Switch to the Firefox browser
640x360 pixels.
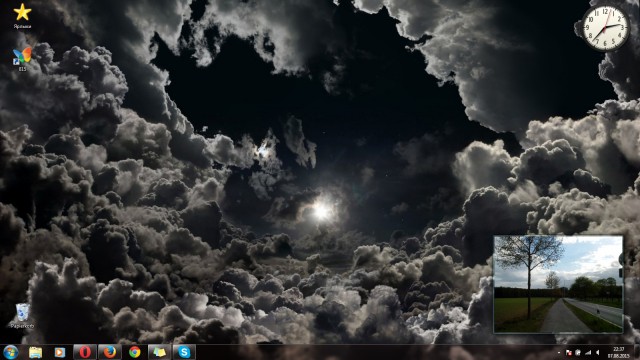coord(109,352)
